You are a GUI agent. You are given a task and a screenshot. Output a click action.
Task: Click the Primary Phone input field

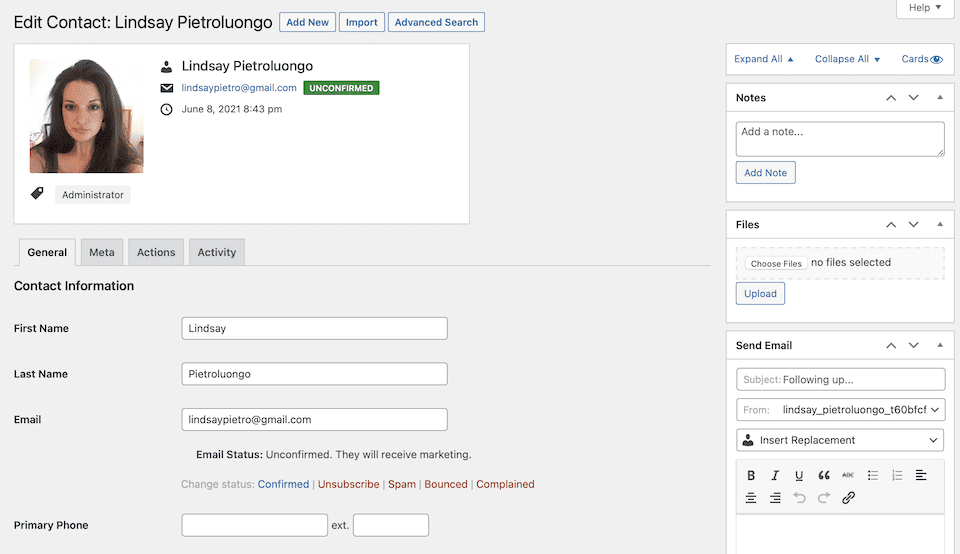[x=254, y=525]
